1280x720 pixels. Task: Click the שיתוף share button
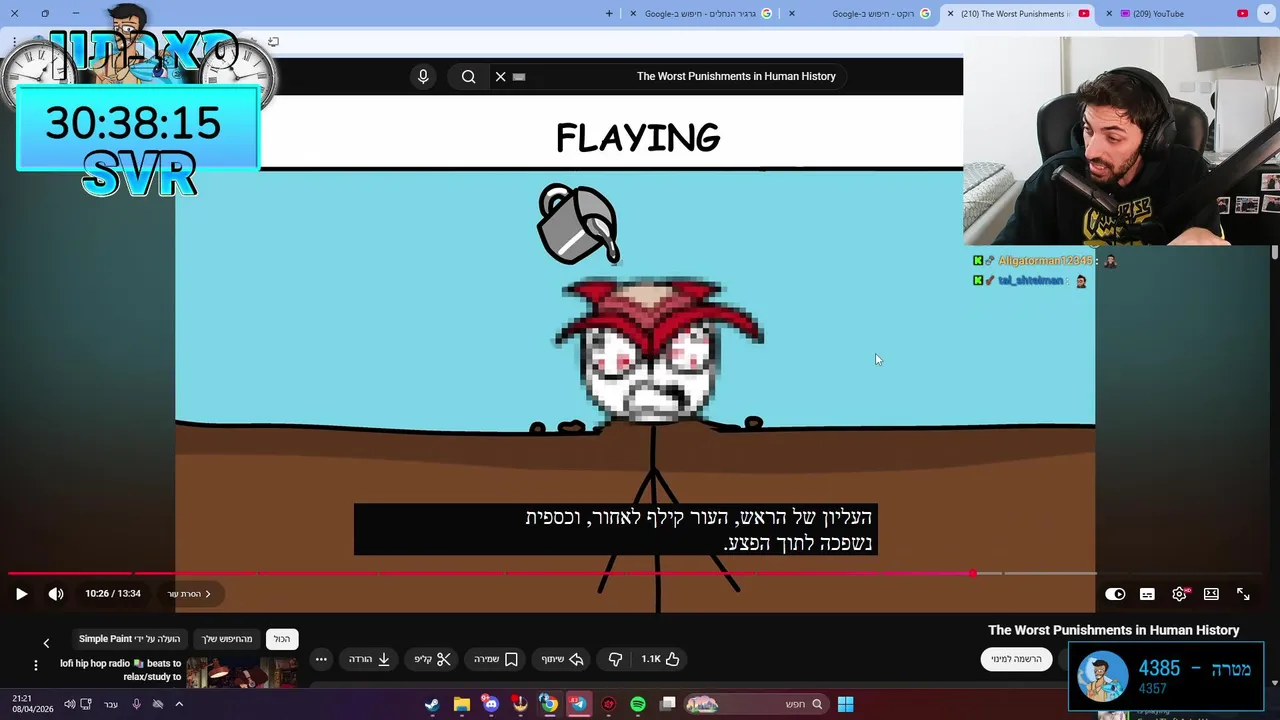(563, 659)
